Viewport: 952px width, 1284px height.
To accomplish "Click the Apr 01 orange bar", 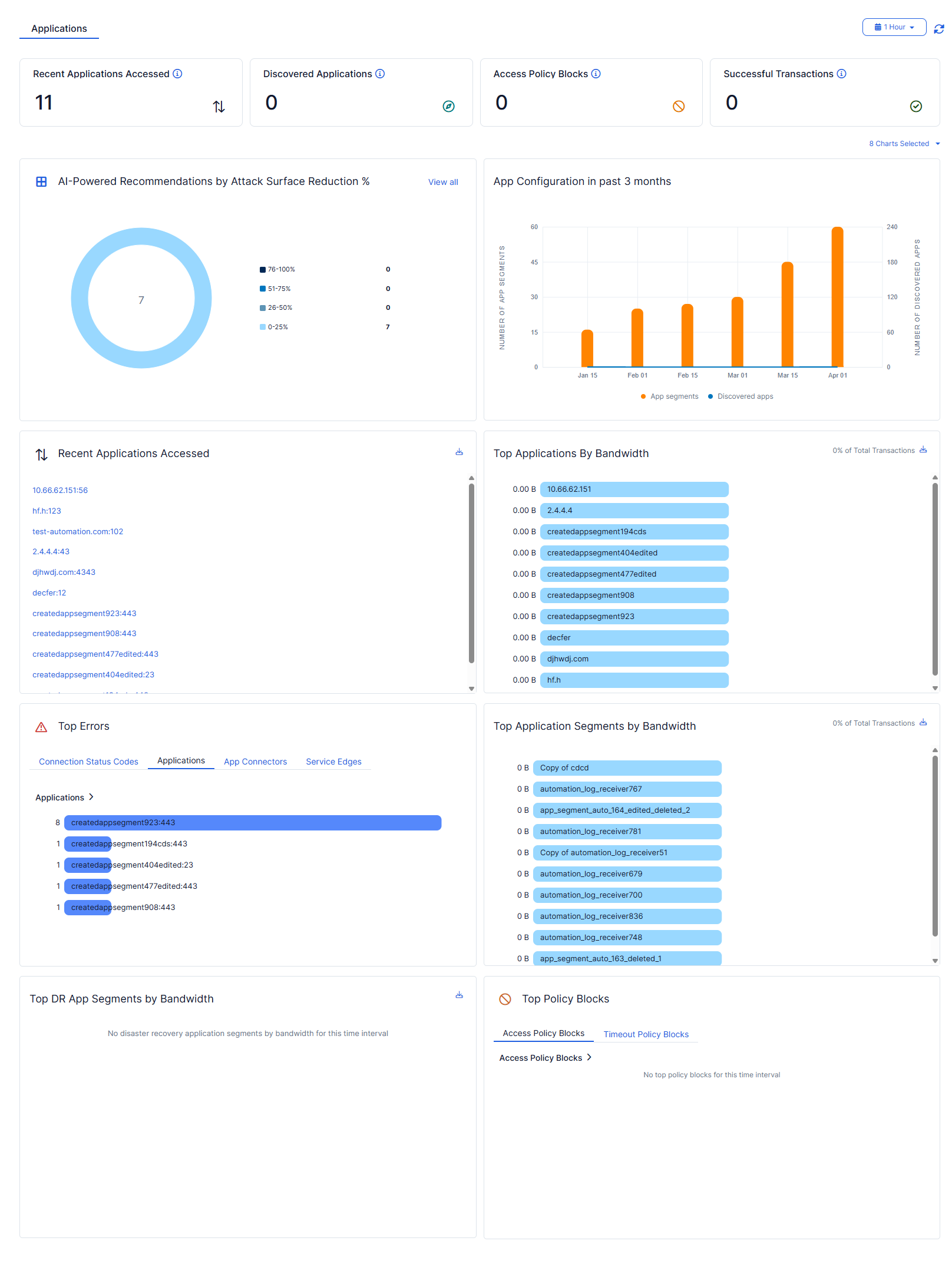I will point(837,297).
